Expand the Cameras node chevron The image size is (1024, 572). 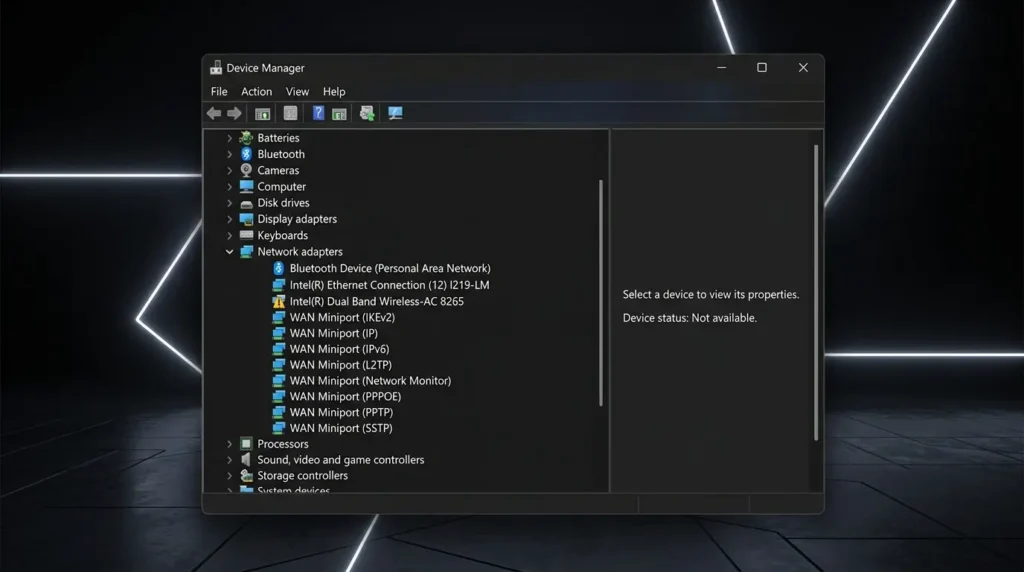pos(229,170)
